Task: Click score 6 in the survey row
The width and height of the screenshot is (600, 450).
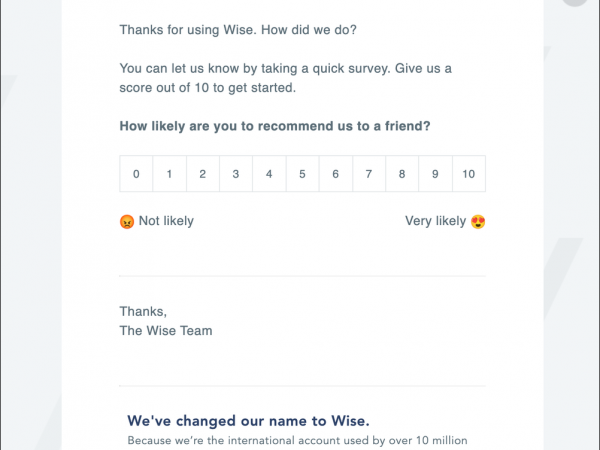Action: tap(335, 174)
